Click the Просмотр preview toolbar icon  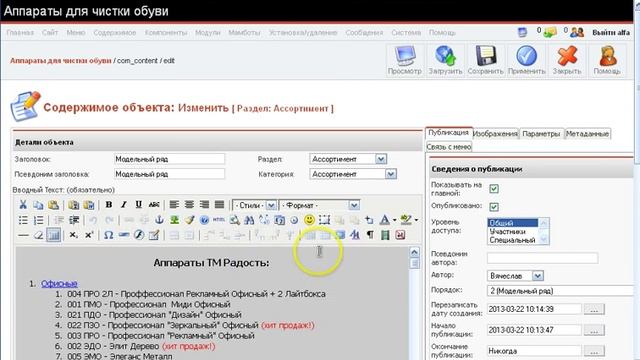(404, 60)
